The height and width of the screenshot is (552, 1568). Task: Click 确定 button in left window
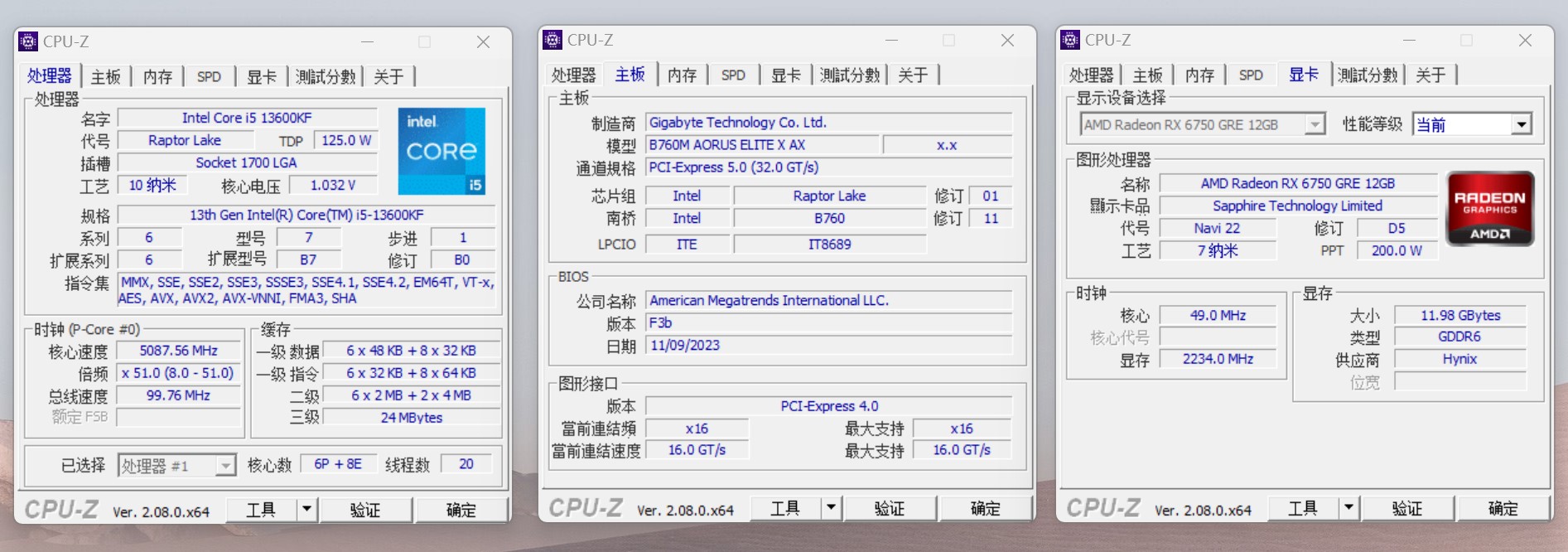click(461, 510)
